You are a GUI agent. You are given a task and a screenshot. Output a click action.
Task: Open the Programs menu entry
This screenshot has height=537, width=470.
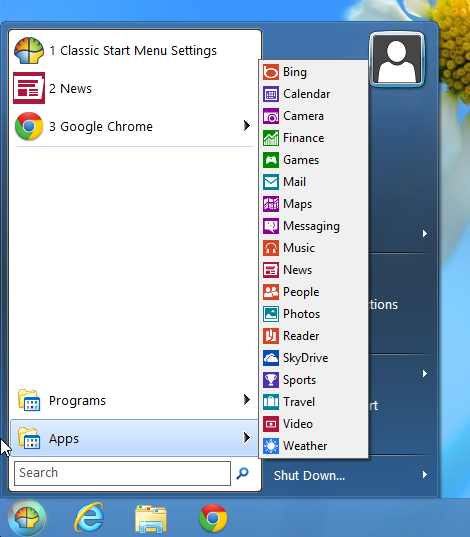click(134, 400)
